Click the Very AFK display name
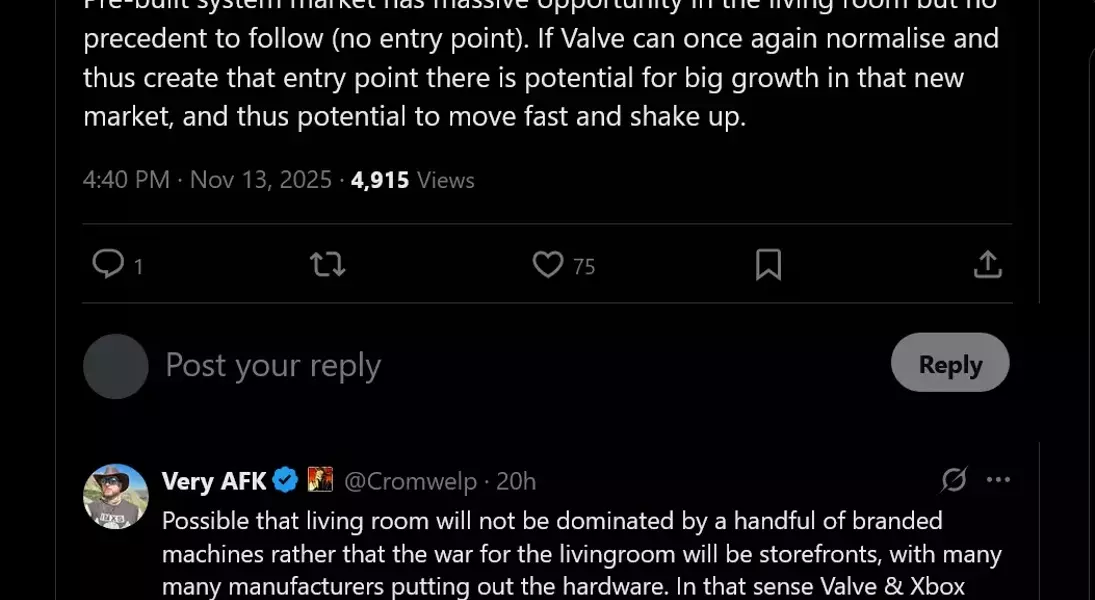This screenshot has height=600, width=1095. (x=214, y=481)
